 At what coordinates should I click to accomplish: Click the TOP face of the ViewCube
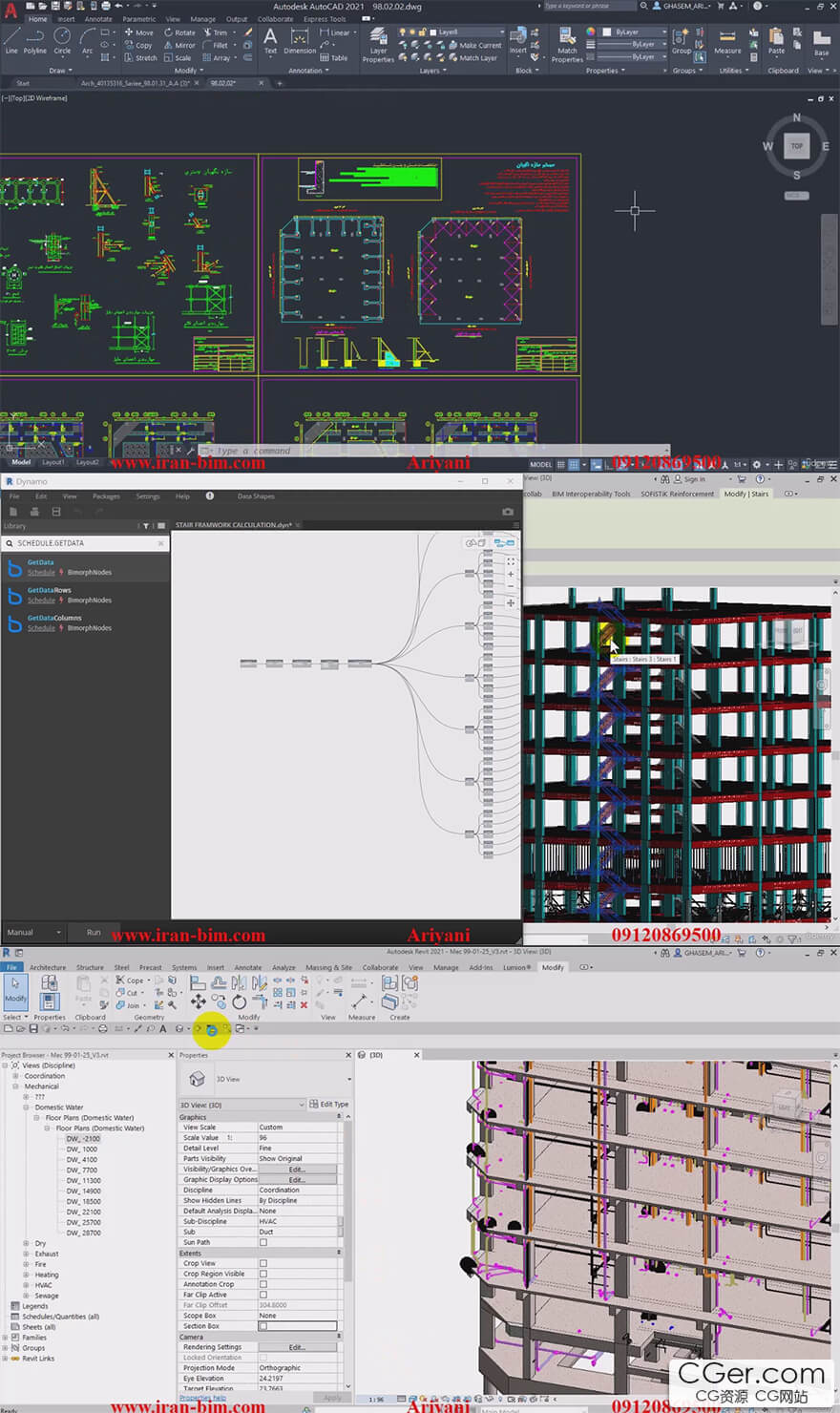pyautogui.click(x=796, y=146)
